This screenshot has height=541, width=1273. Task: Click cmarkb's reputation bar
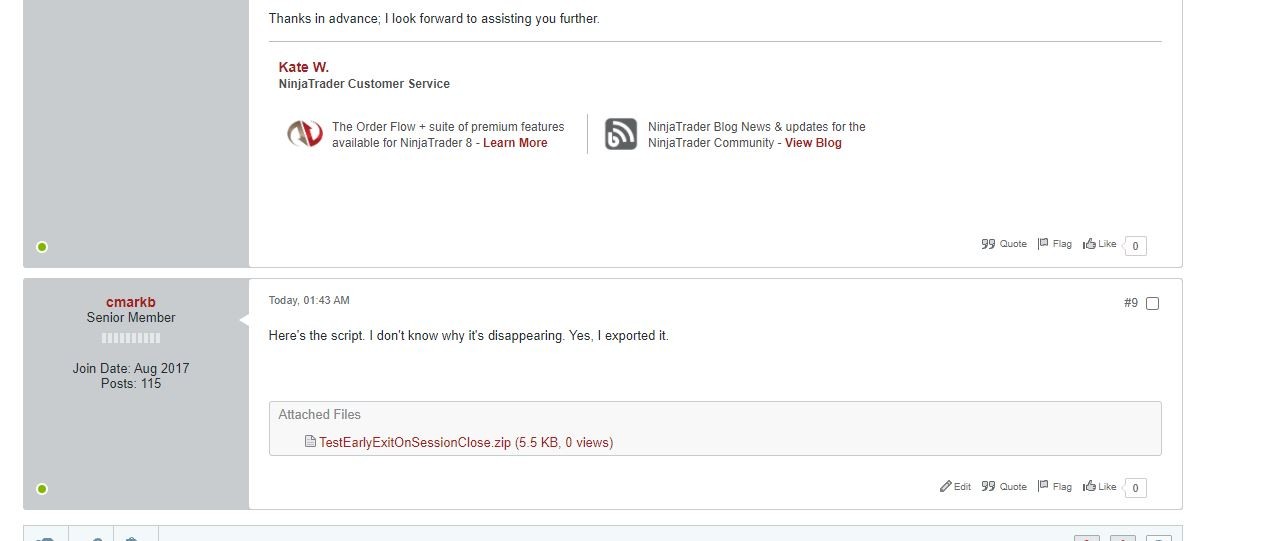[131, 338]
